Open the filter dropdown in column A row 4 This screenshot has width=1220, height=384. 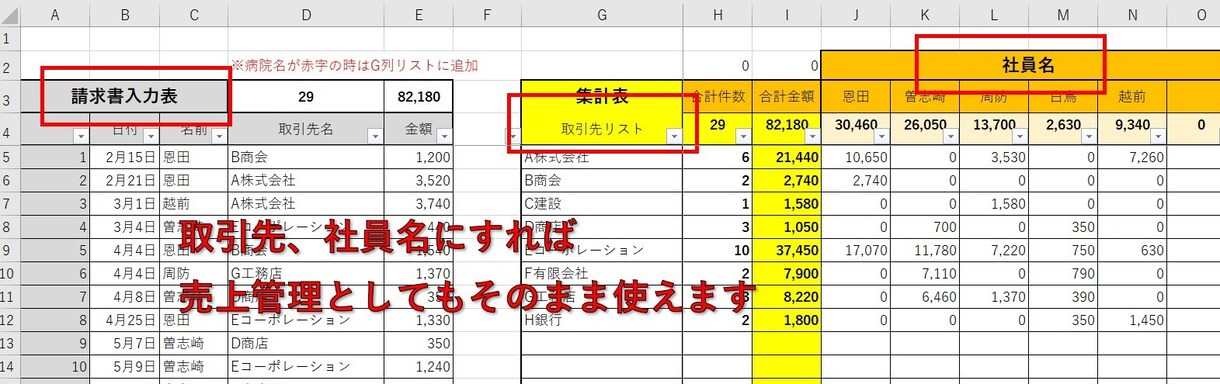point(80,136)
